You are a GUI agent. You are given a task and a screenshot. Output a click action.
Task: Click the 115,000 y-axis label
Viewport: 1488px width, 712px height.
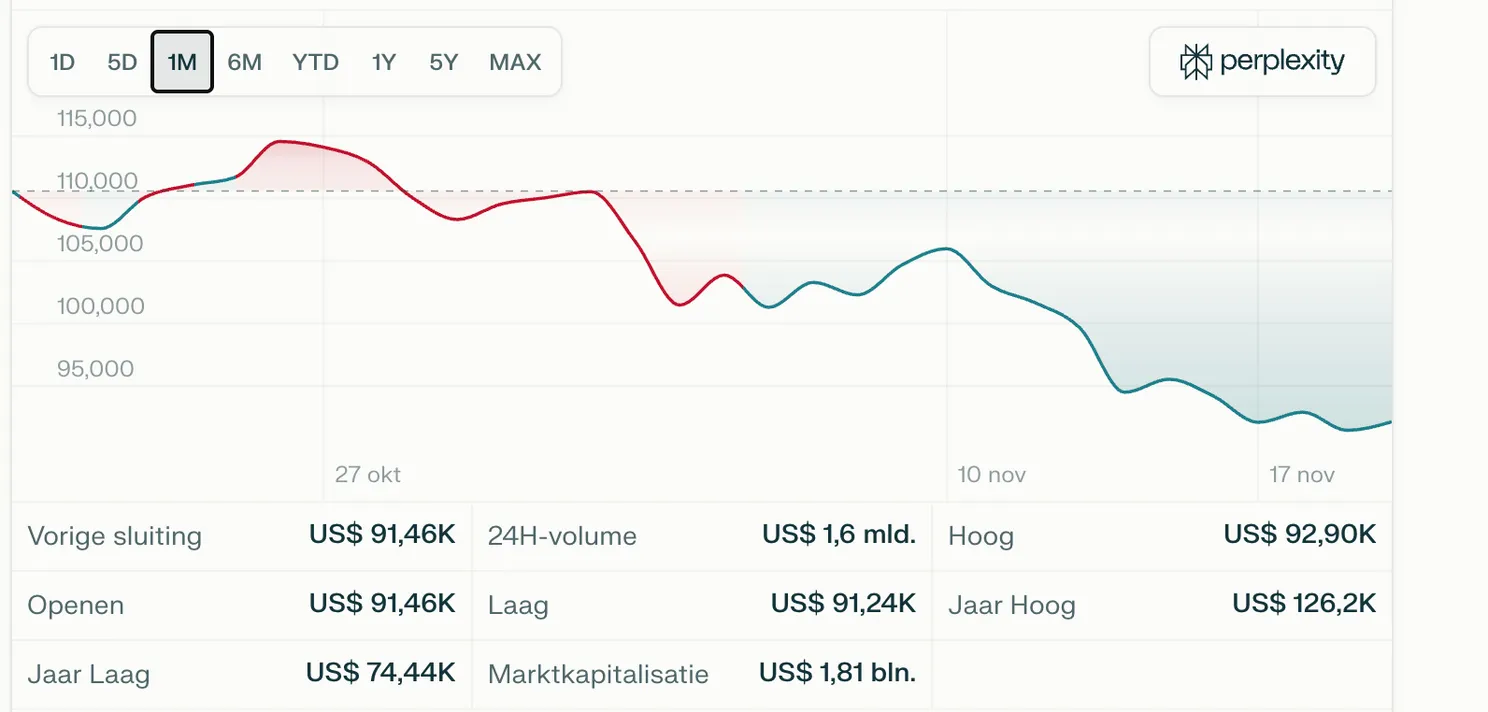click(97, 119)
